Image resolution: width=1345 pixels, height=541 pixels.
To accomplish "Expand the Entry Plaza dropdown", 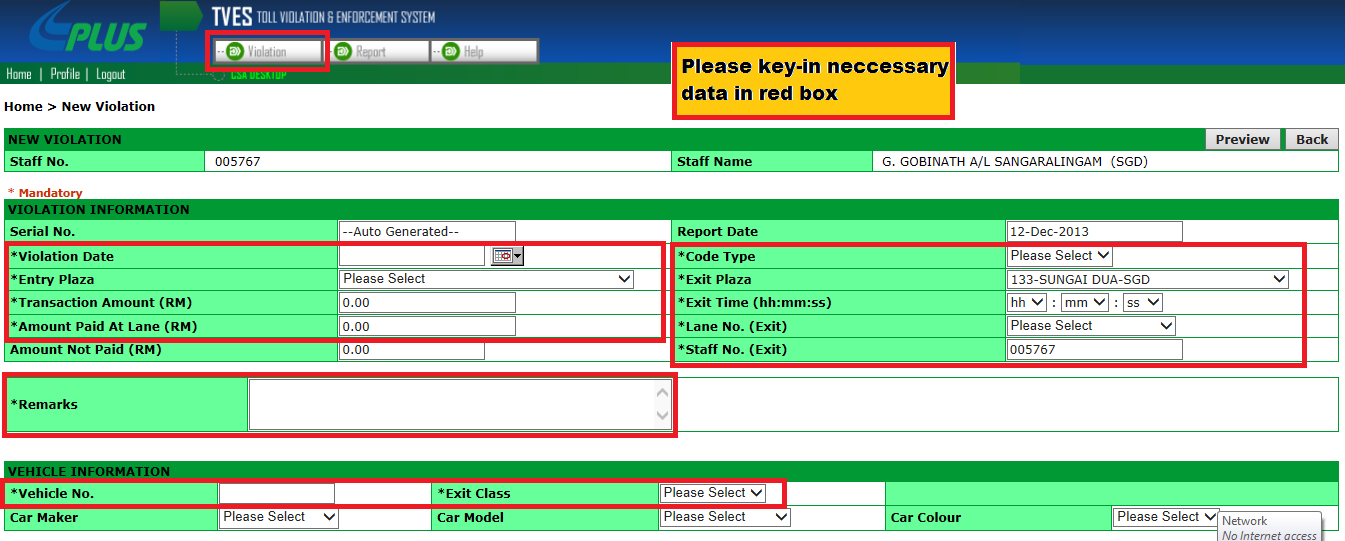I will [486, 279].
